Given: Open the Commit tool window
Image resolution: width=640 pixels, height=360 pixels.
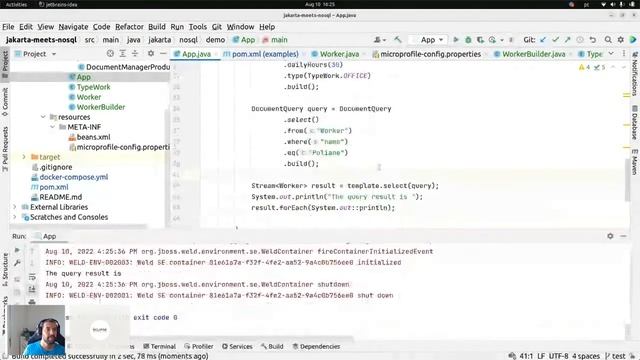Looking at the screenshot, I should [x=5, y=102].
